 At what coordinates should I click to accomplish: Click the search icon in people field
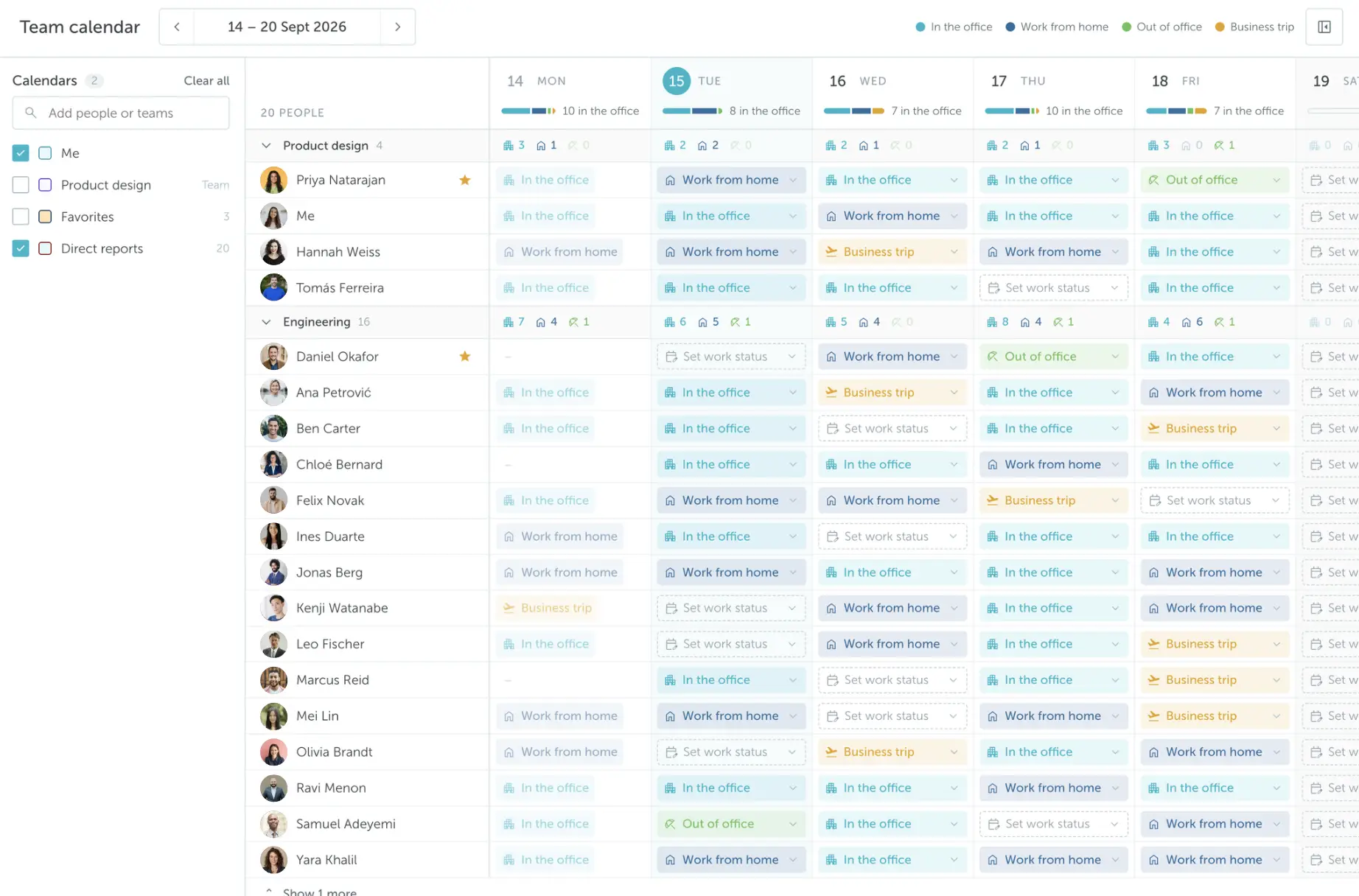(x=31, y=113)
